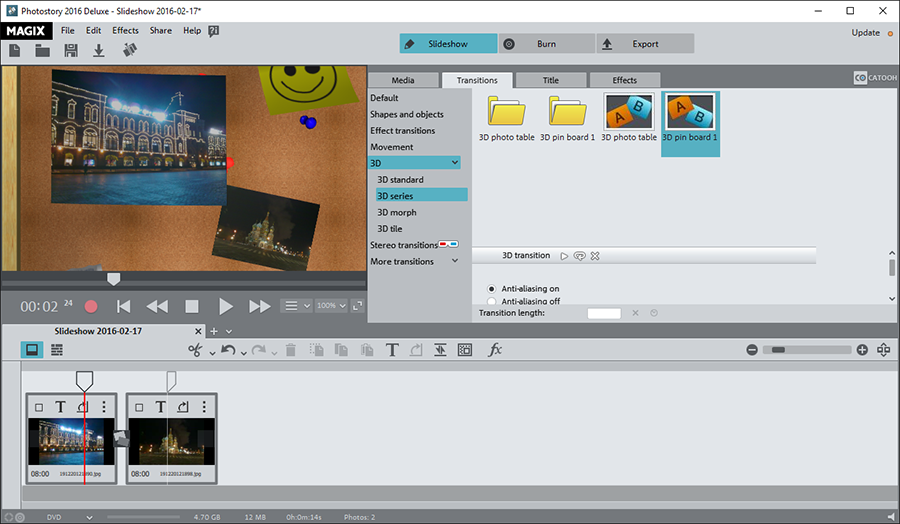The width and height of the screenshot is (900, 524).
Task: Click the transition icon between the two photos
Action: click(122, 437)
